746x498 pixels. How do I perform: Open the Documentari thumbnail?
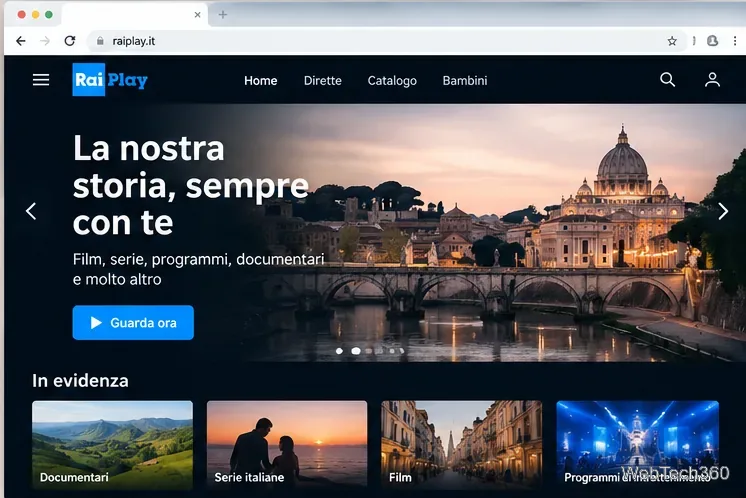(112, 445)
